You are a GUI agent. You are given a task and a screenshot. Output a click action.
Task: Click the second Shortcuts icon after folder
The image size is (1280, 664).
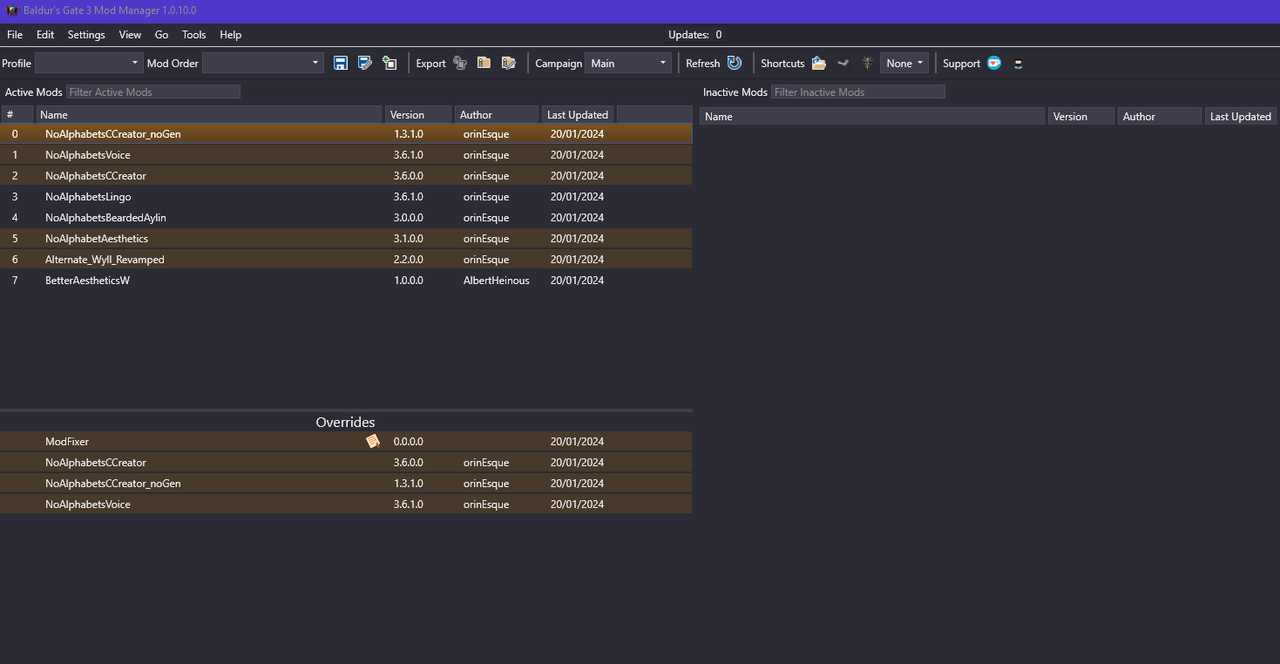pos(843,63)
